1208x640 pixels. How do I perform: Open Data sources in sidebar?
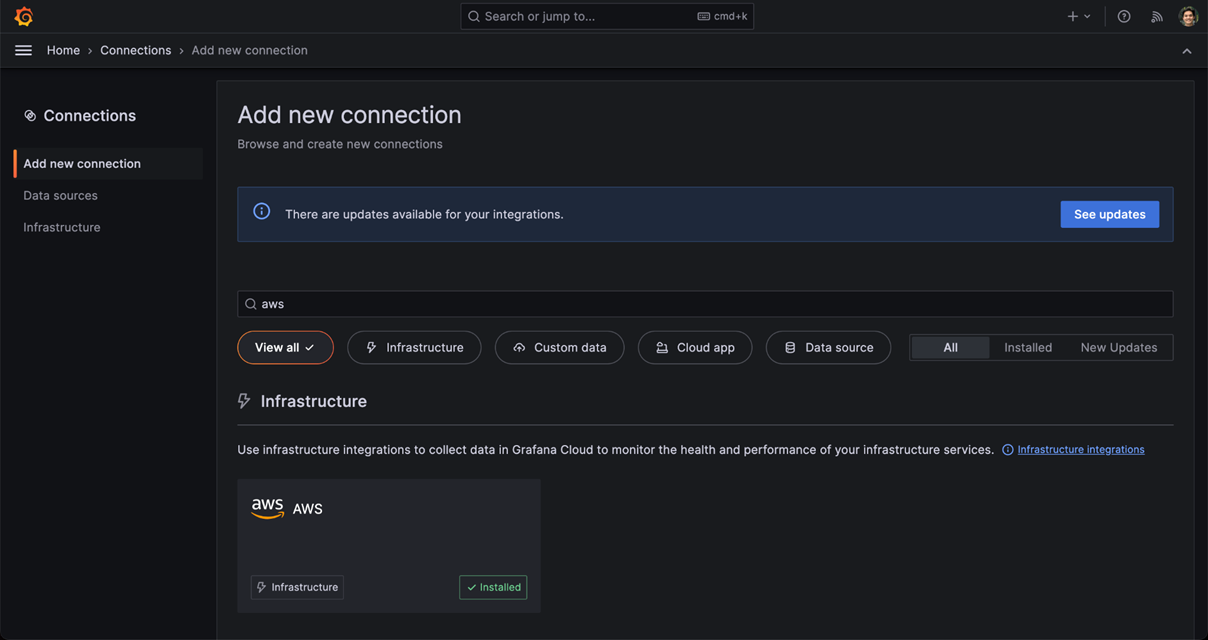click(x=61, y=196)
